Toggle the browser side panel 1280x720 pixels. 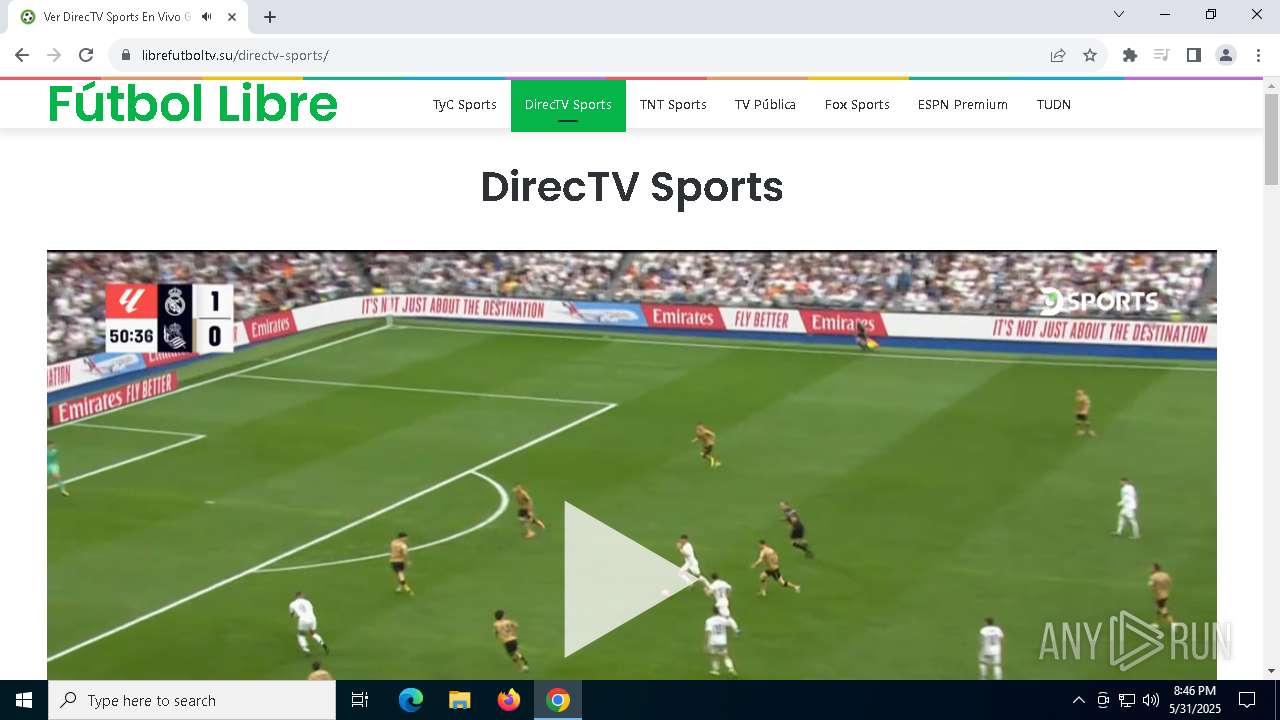1194,55
